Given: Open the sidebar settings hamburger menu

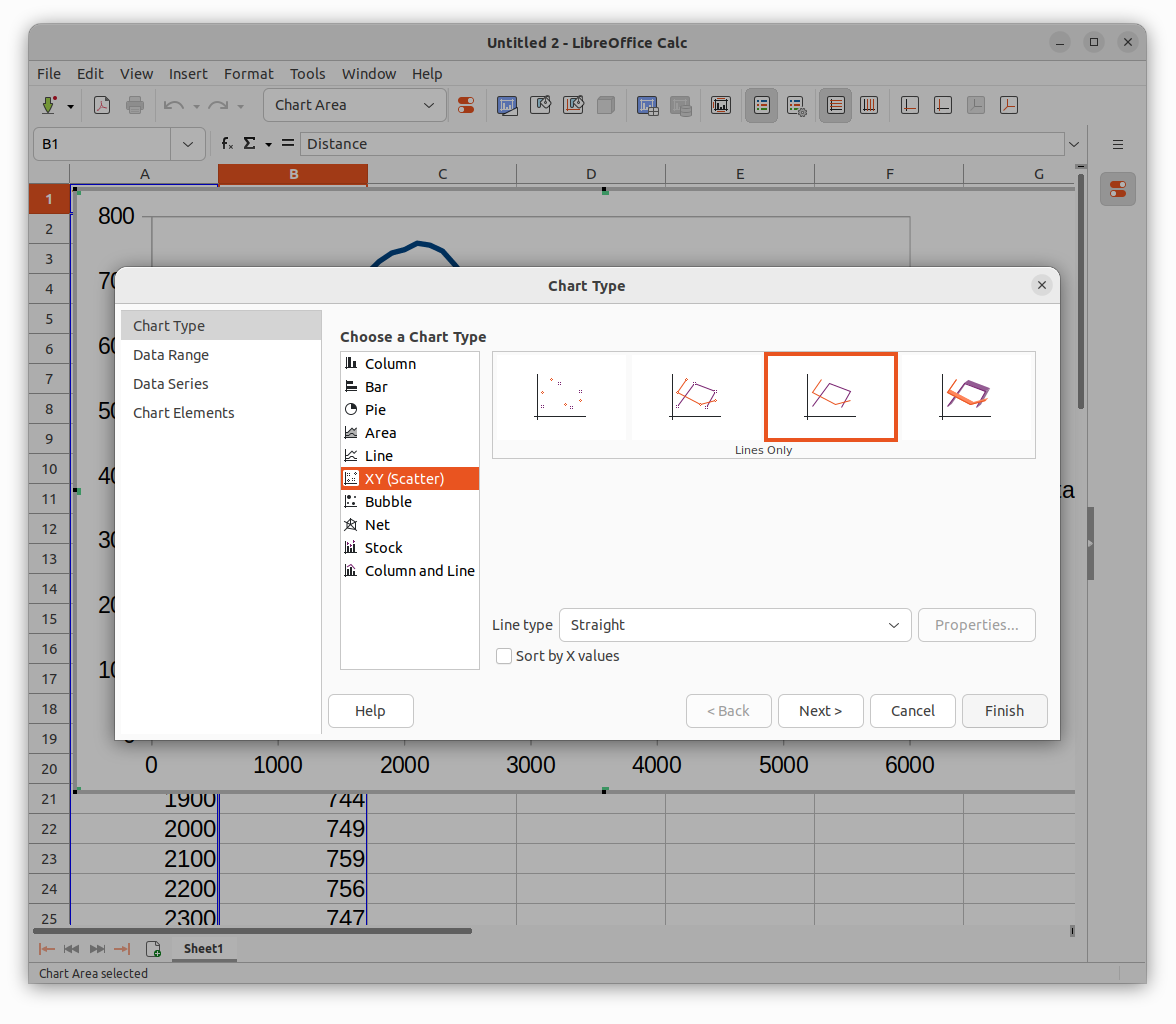Looking at the screenshot, I should (x=1118, y=144).
